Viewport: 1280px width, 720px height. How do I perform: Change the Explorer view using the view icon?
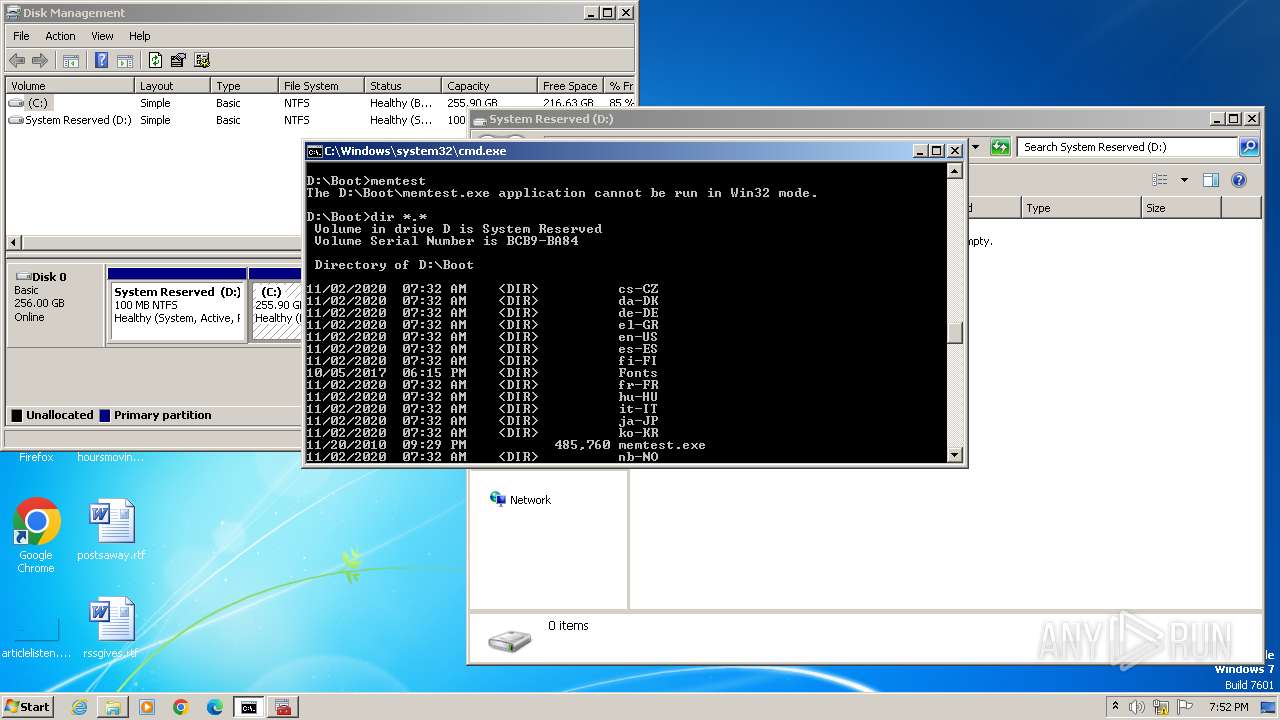point(1160,180)
